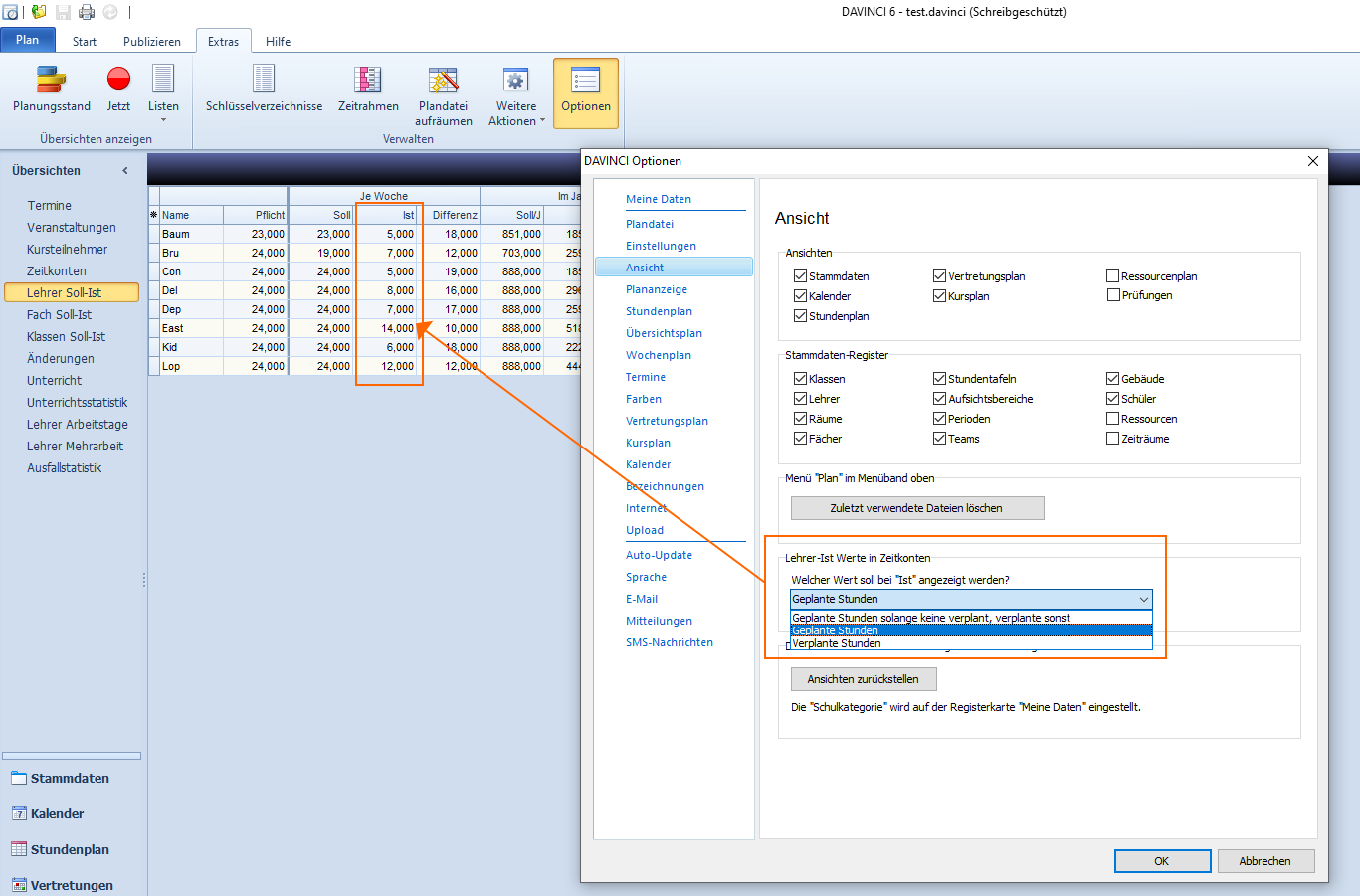1360x896 pixels.
Task: Select Lehrer Soll-Ist overview
Action: pos(72,292)
